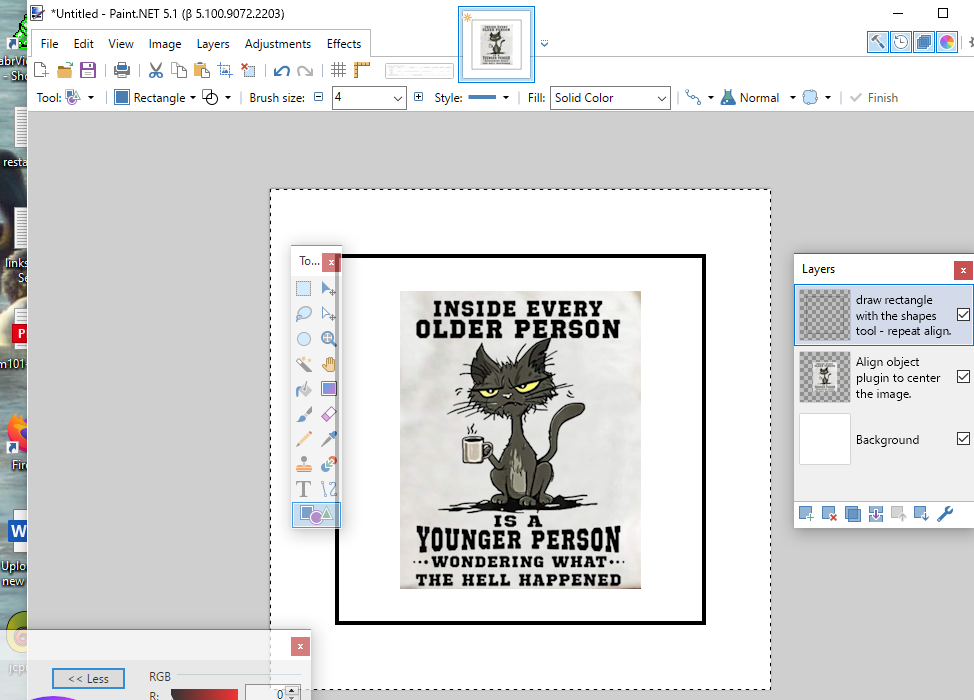Click the Deselect toolbar icon
The image size is (974, 700).
point(248,70)
